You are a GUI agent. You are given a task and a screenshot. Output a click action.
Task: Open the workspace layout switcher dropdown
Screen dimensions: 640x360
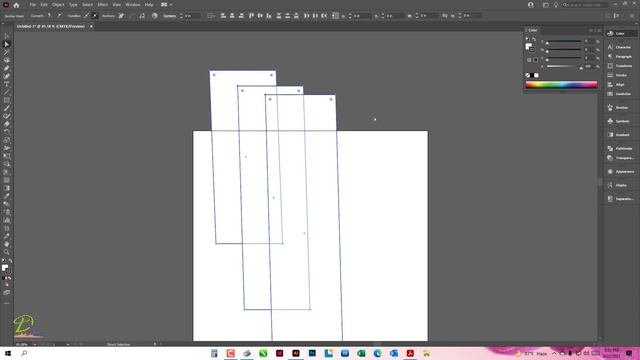[x=167, y=4]
